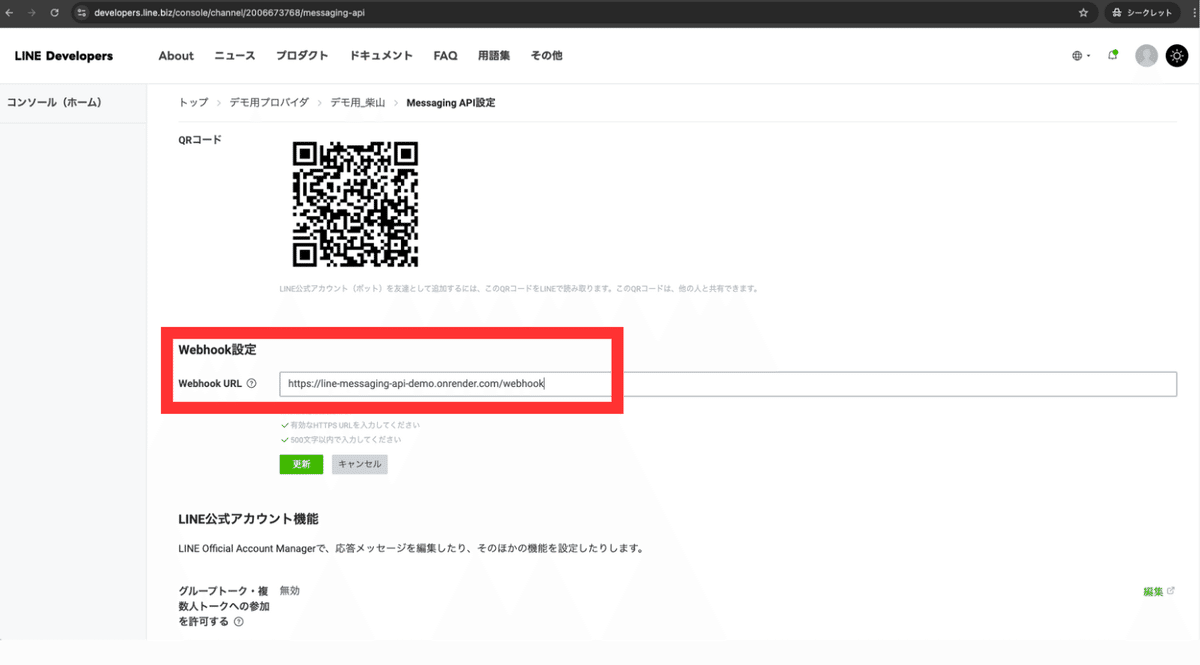Click Messaging API設定 breadcrumb text

coord(450,103)
